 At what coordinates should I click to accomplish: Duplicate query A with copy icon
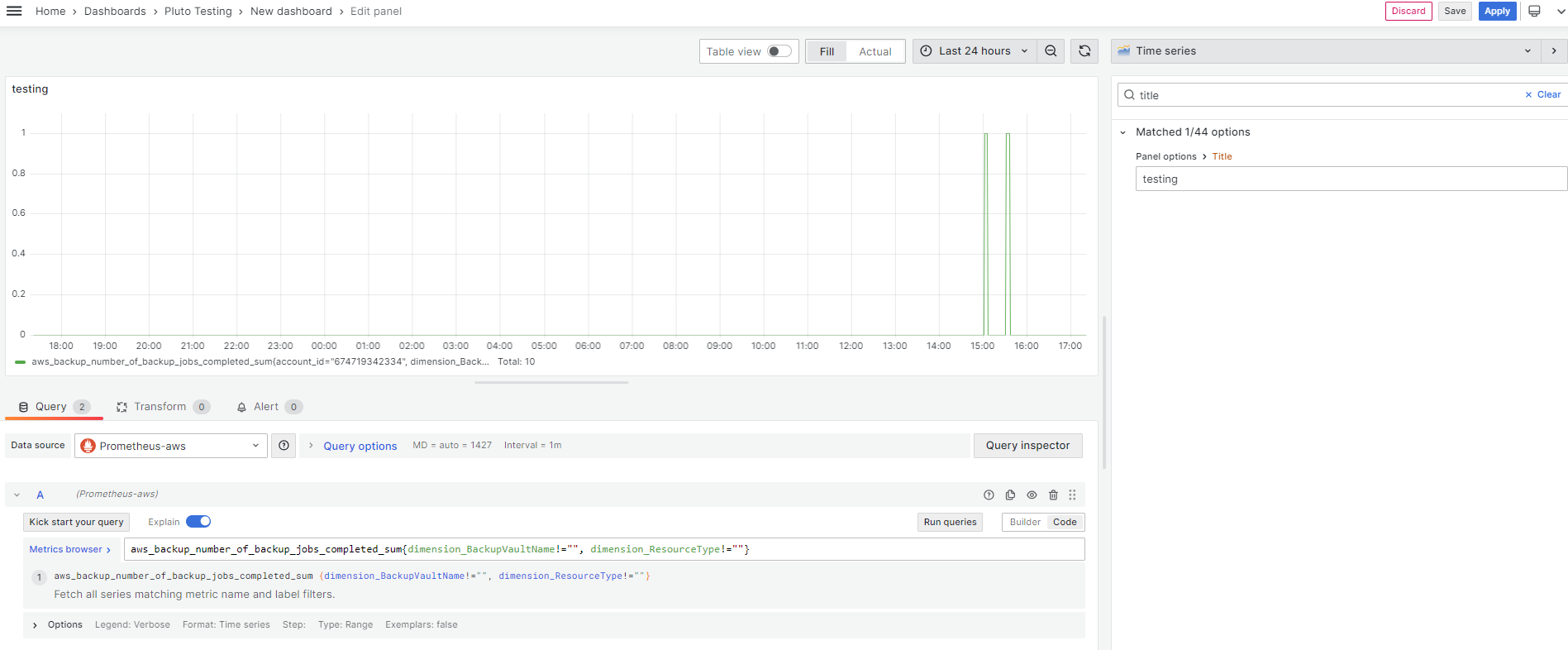[x=1010, y=495]
